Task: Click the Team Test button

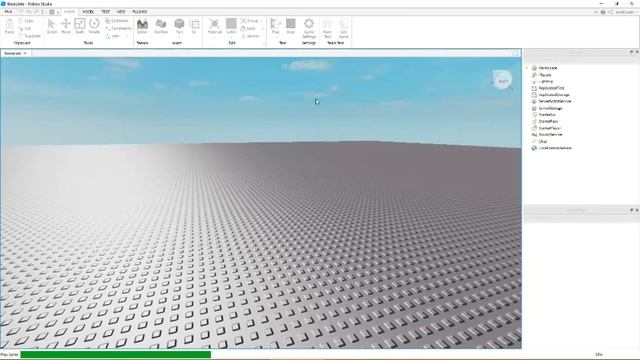Action: click(327, 28)
